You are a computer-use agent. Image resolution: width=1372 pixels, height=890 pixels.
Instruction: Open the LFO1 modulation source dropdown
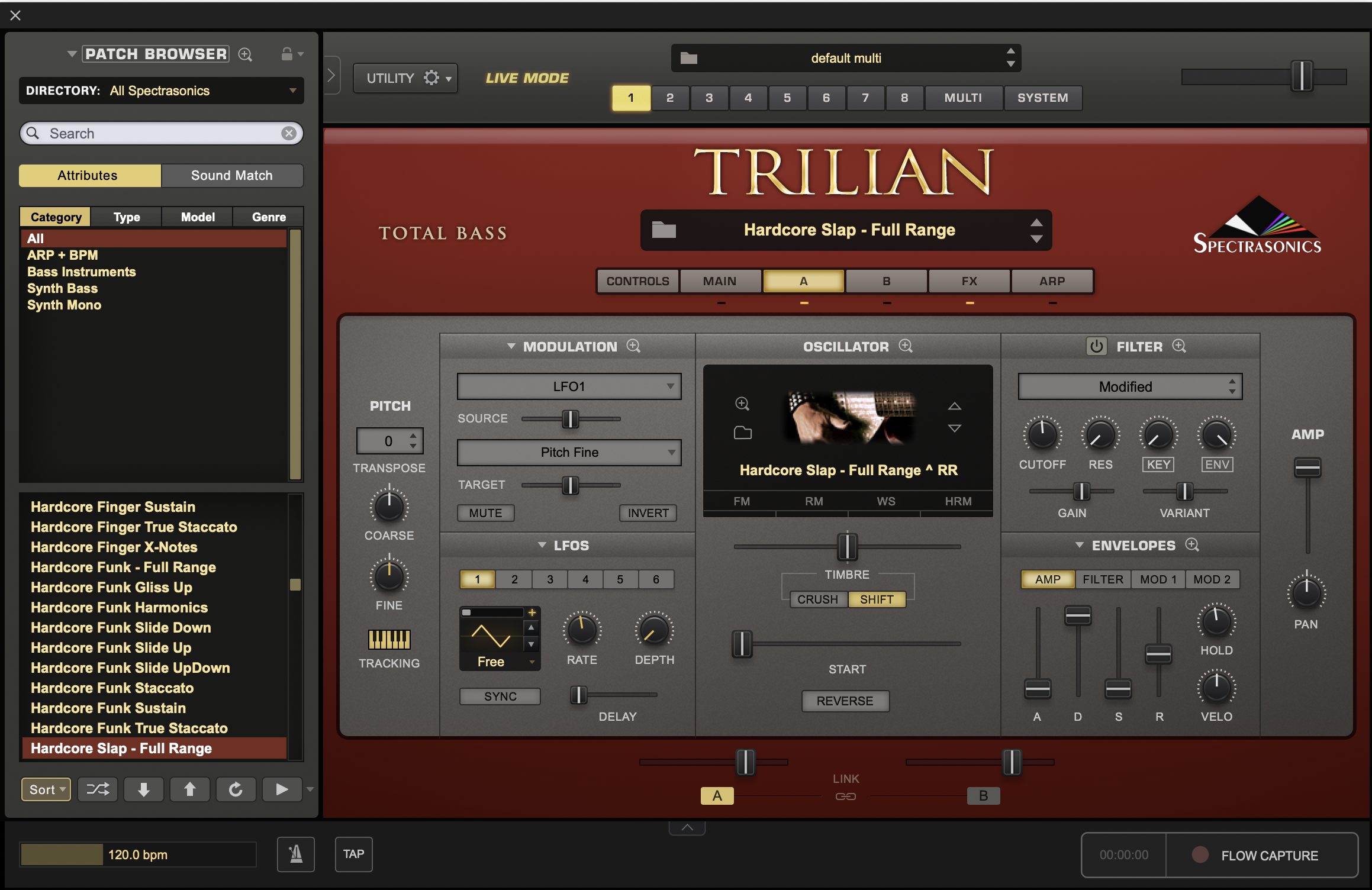tap(569, 386)
